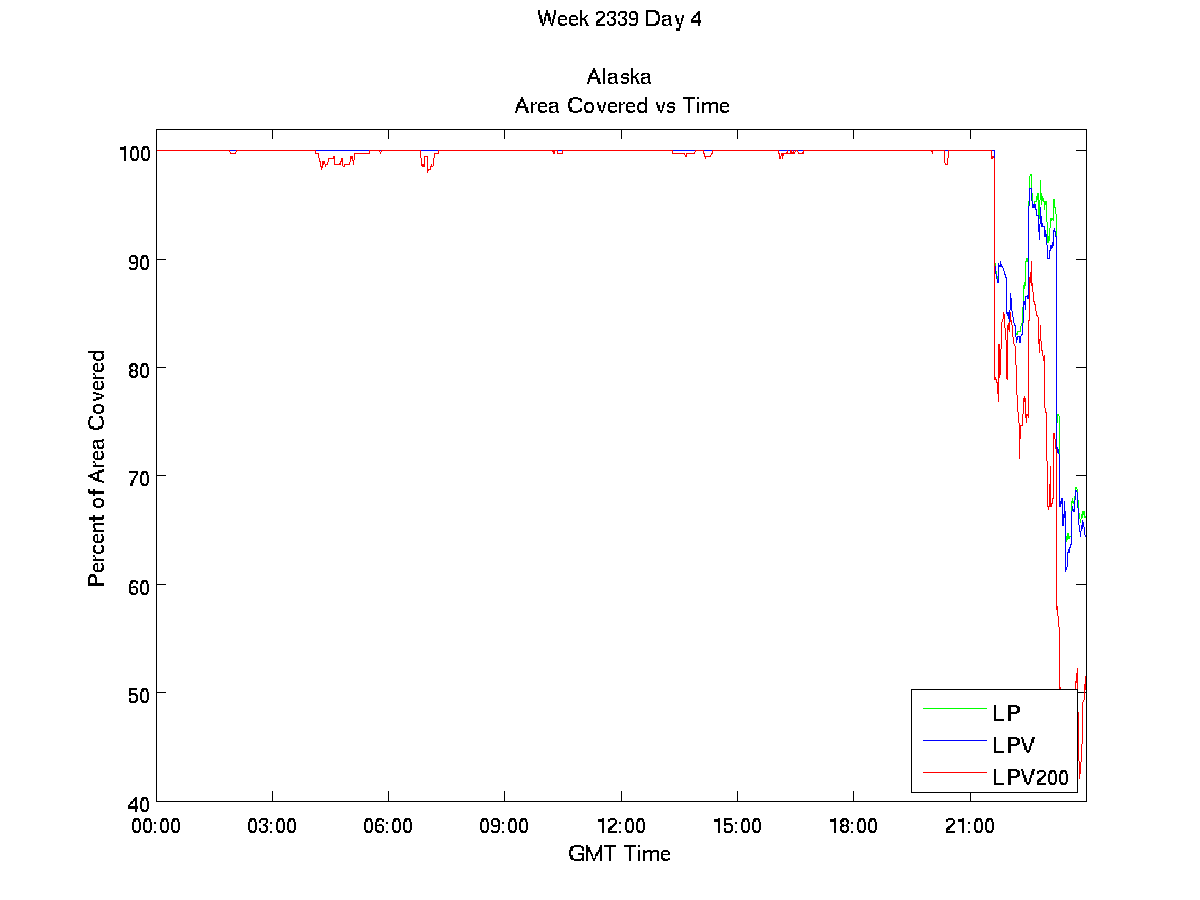Click the 60 percent y-axis label
Viewport: 1200px width, 900px height.
tap(139, 585)
